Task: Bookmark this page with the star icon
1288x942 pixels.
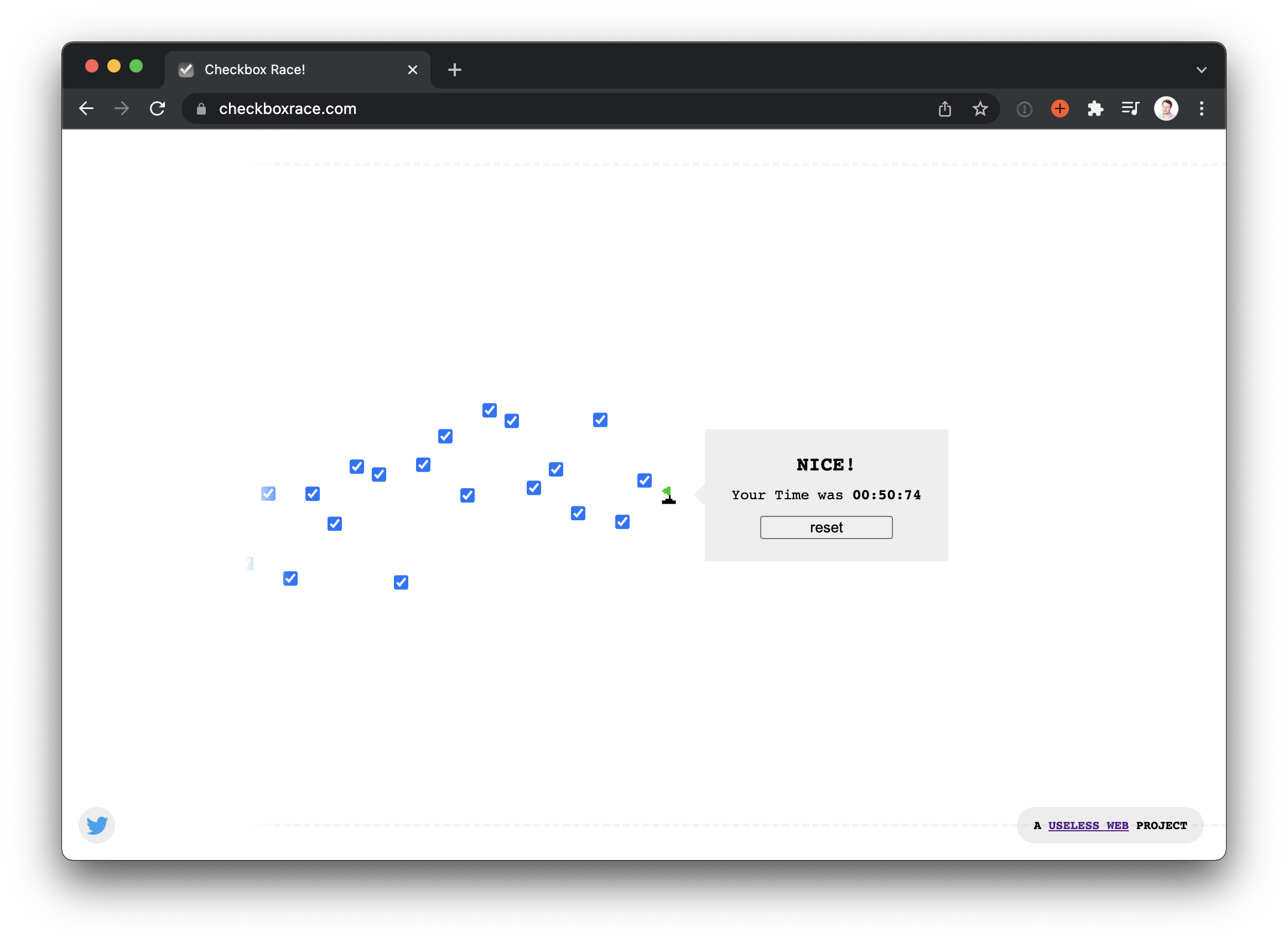Action: [980, 108]
